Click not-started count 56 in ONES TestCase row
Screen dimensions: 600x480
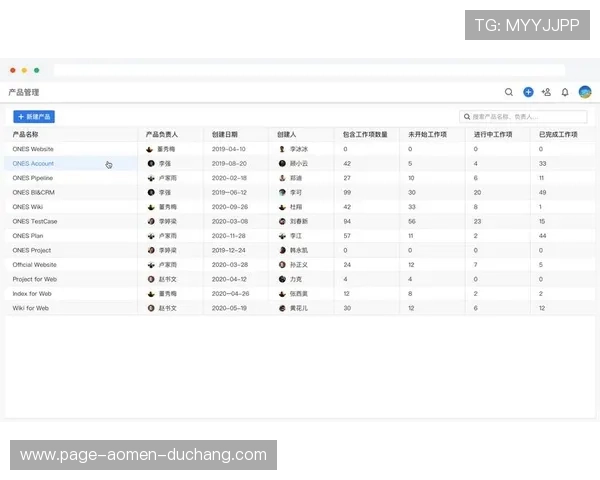point(412,221)
